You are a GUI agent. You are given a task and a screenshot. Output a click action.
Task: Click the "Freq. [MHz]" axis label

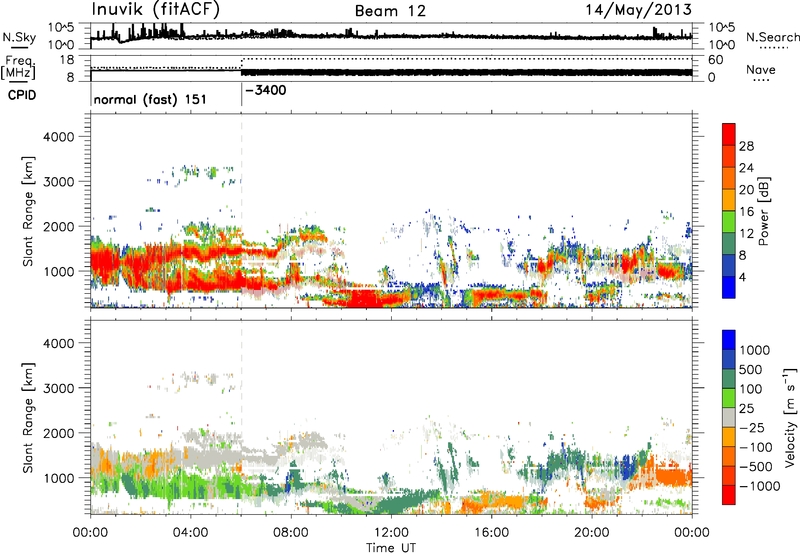pos(19,68)
